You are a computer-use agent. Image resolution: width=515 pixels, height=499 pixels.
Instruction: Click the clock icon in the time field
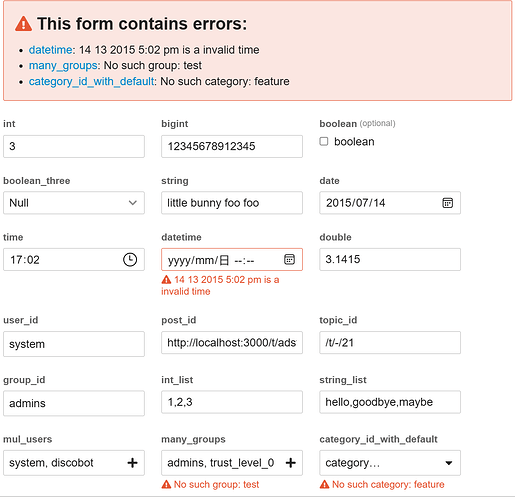tap(130, 260)
